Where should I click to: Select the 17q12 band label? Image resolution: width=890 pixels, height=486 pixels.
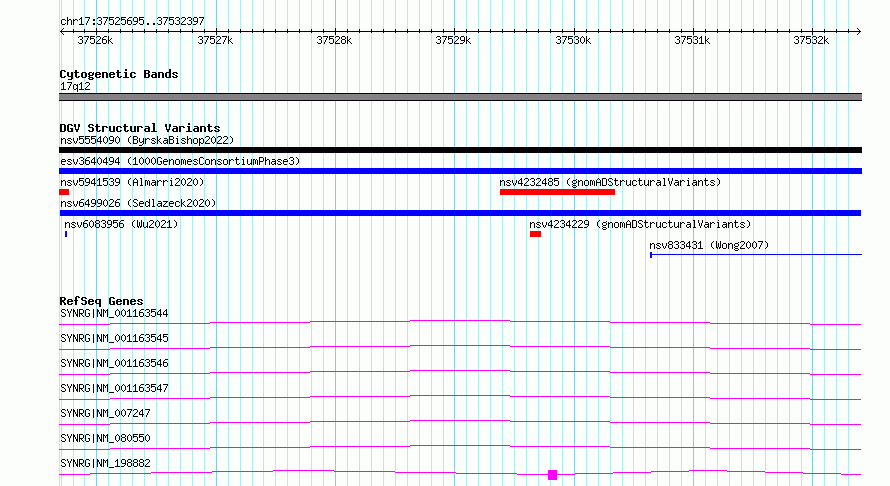coord(75,86)
